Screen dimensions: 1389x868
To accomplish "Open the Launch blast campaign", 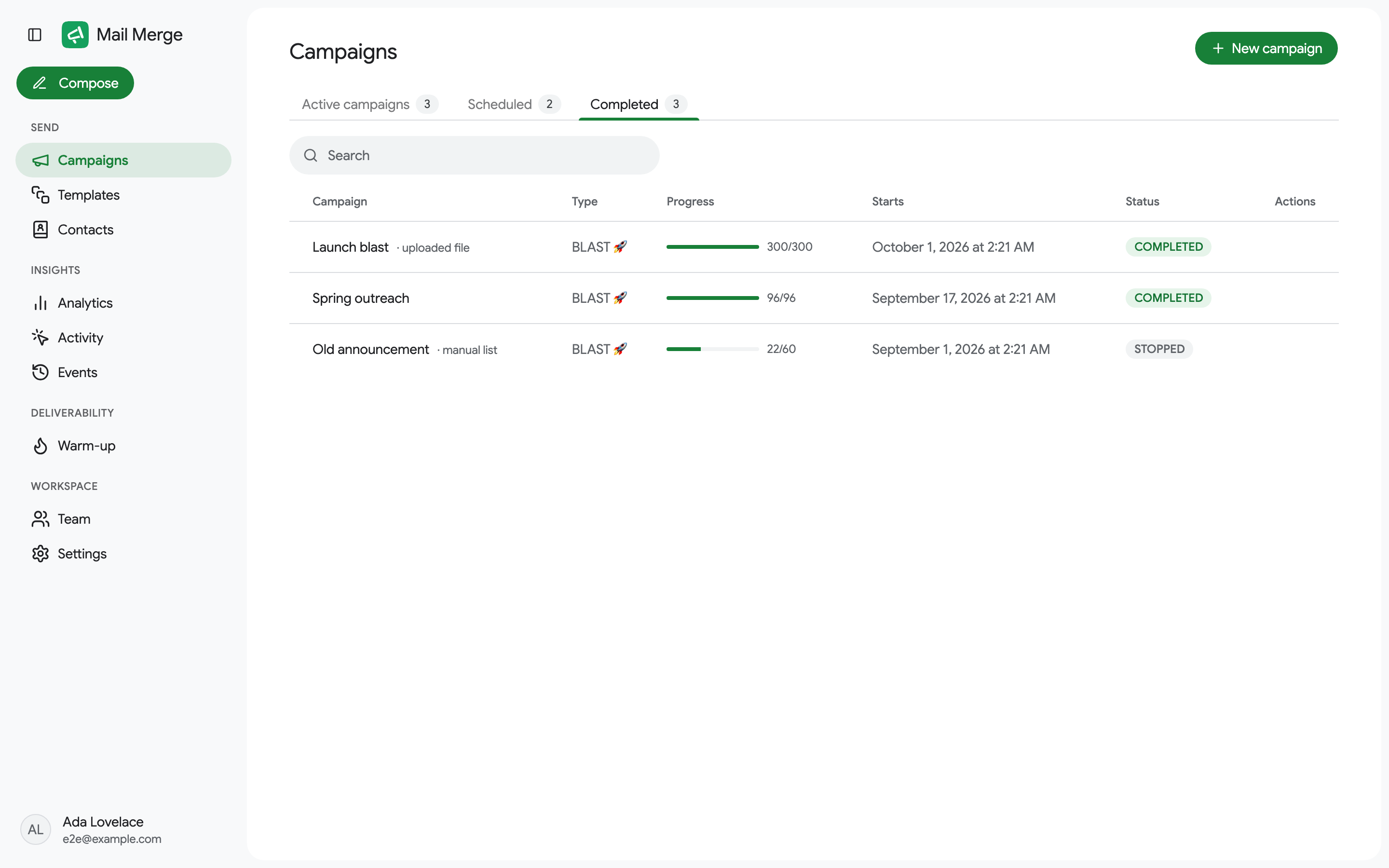I will [350, 247].
